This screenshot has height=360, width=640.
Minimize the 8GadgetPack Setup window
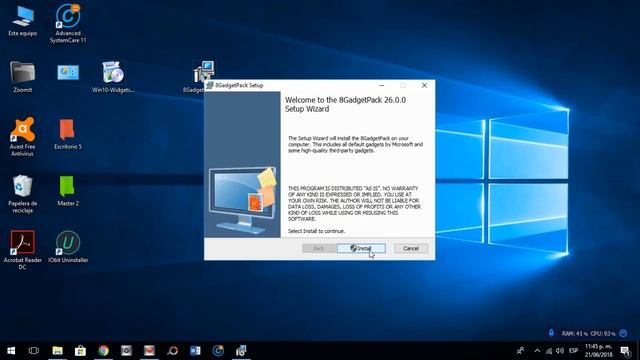coord(382,85)
